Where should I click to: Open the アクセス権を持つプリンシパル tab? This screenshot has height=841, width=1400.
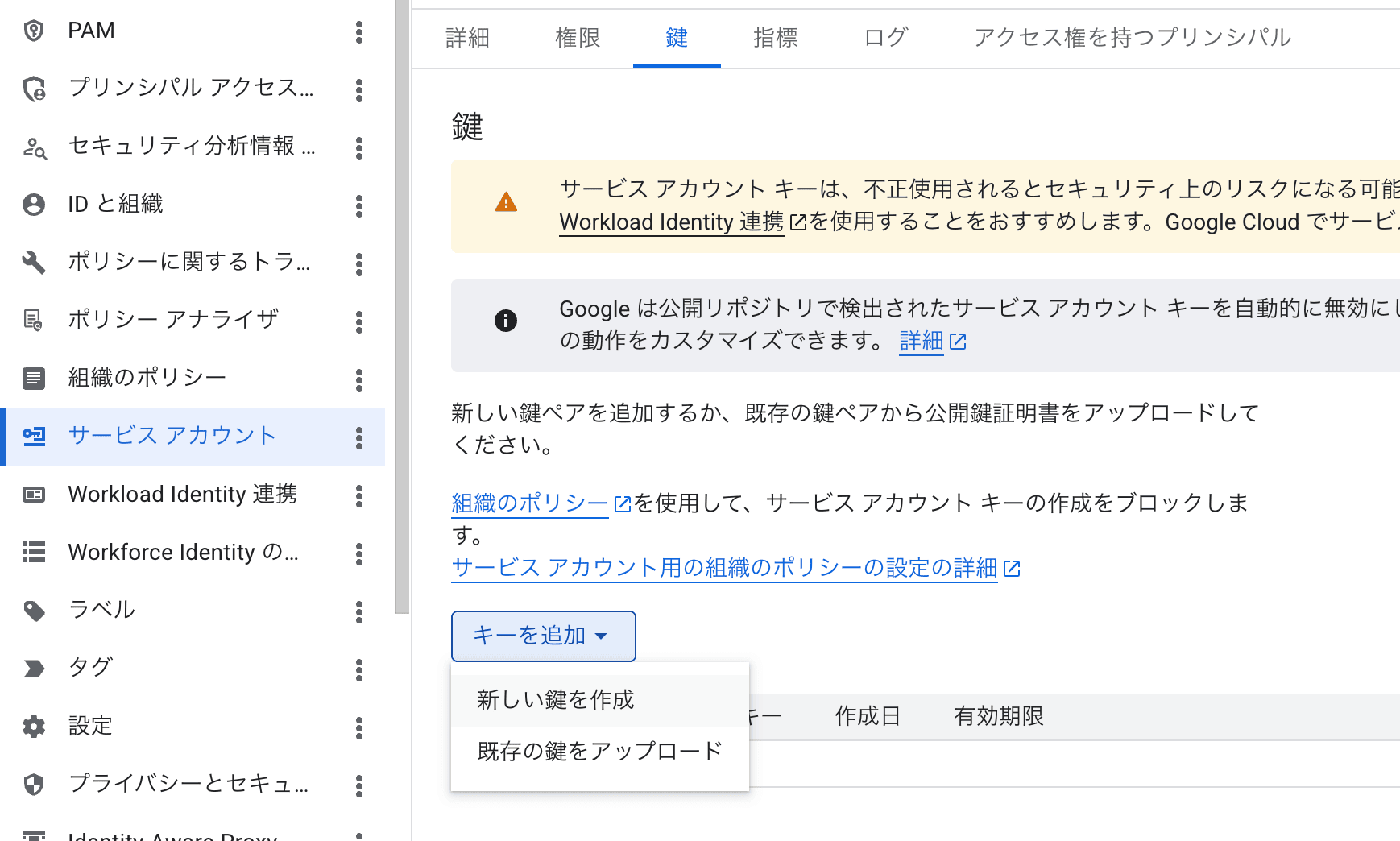pos(1133,38)
